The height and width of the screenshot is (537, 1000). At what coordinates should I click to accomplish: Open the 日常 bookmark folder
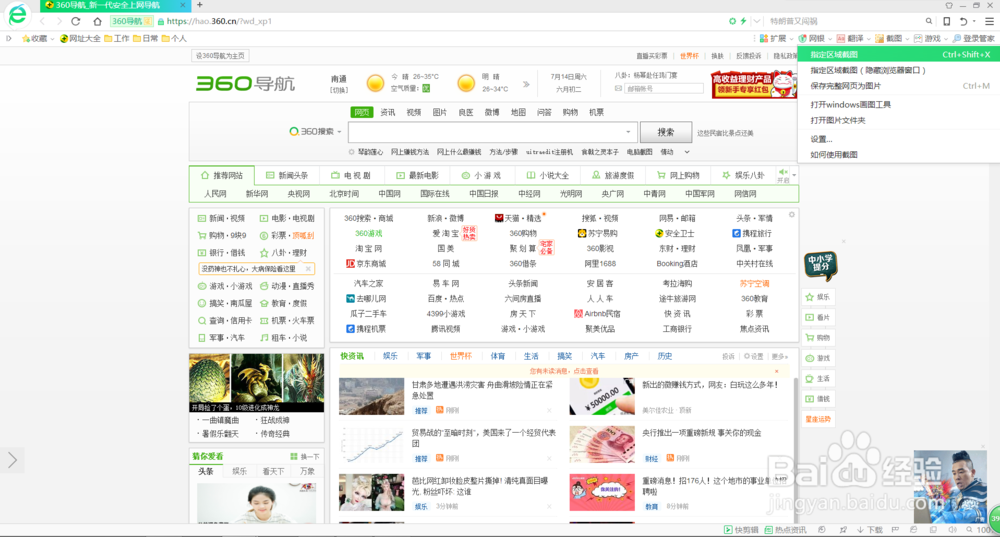146,38
